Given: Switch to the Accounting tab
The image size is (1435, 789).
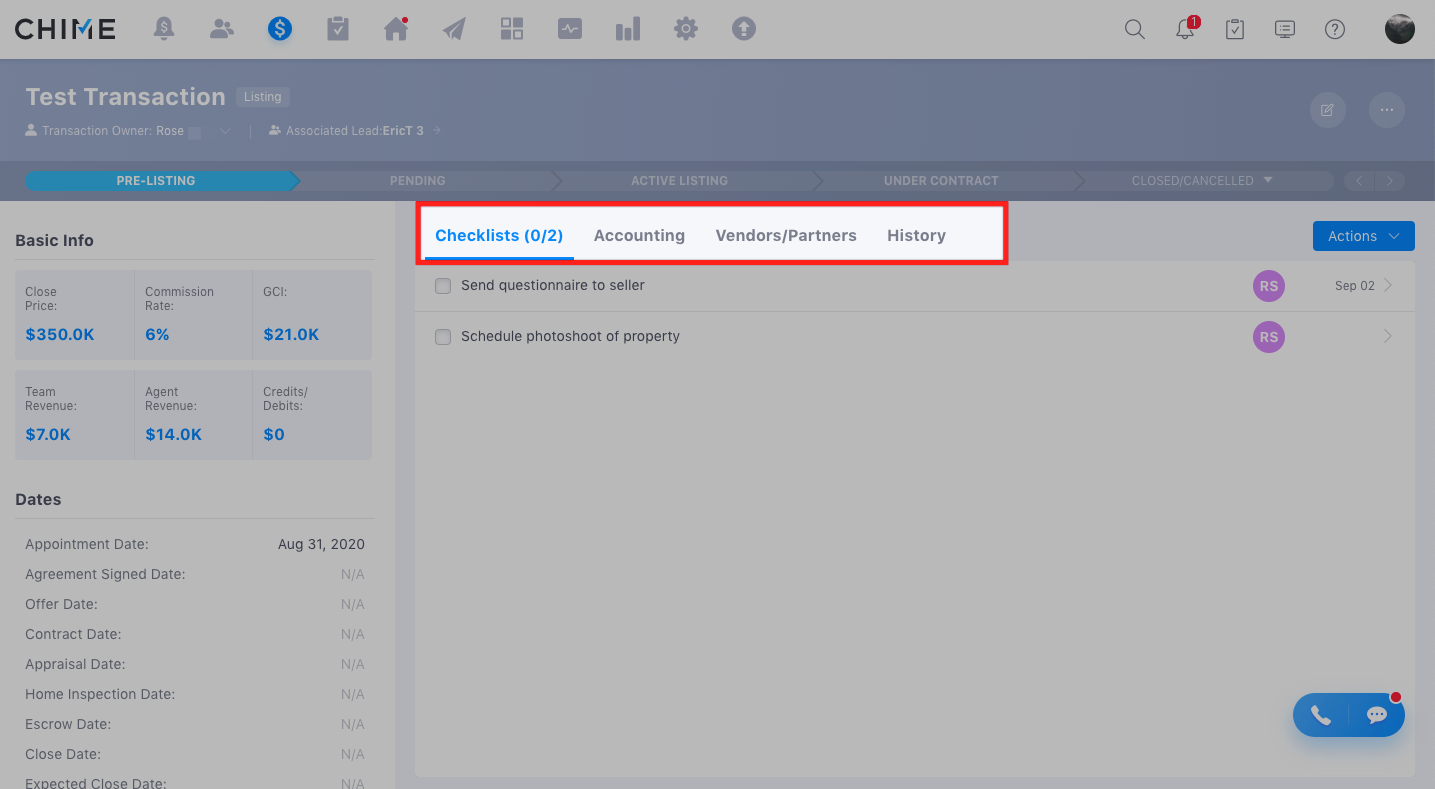Looking at the screenshot, I should 639,236.
